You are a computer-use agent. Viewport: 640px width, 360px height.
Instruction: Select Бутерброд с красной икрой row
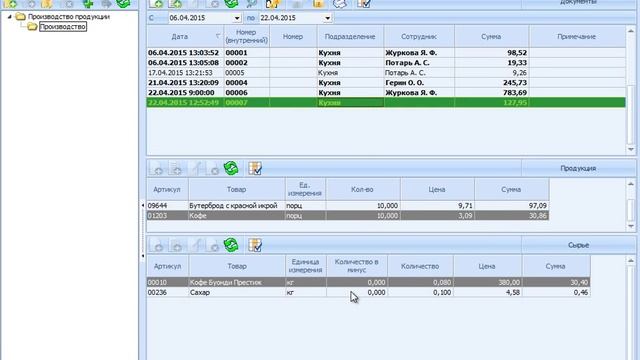coord(348,206)
